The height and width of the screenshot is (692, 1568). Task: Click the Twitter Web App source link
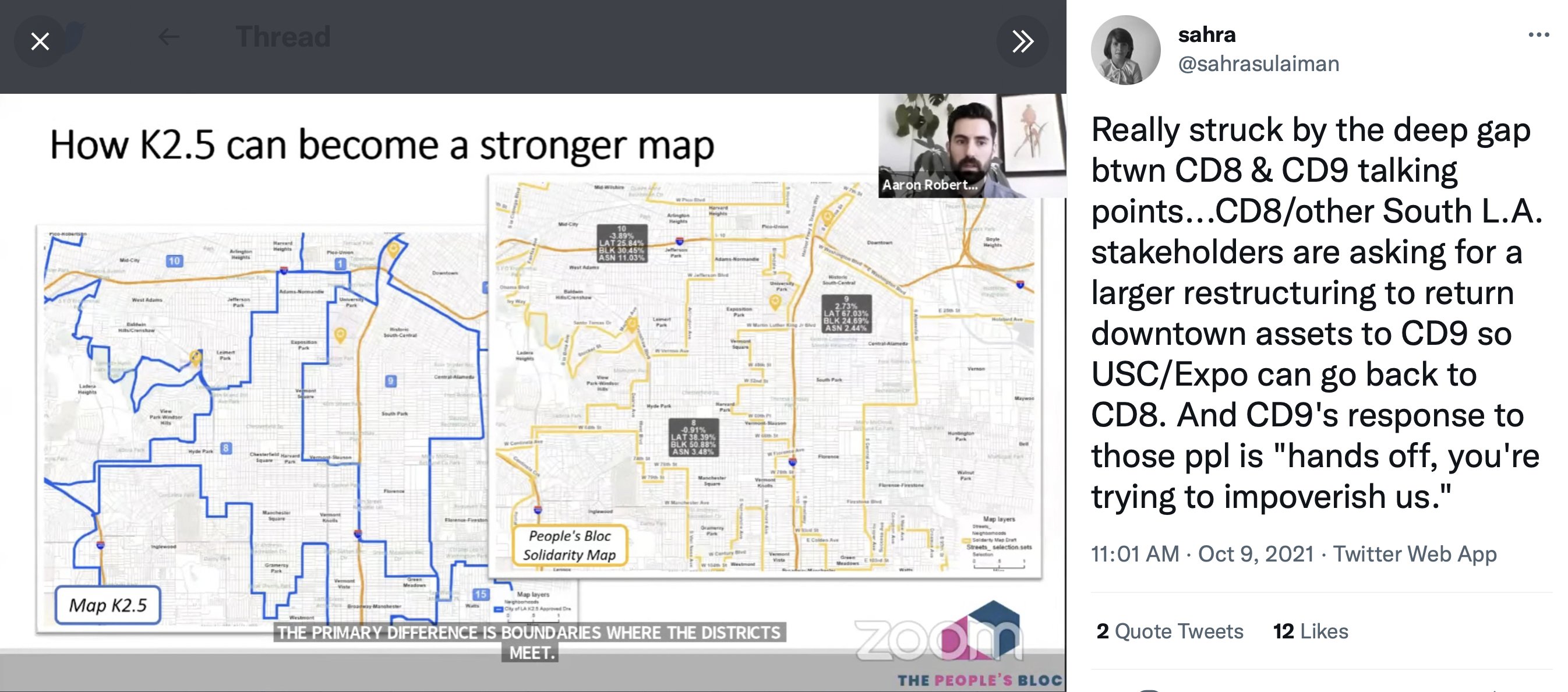[1415, 554]
